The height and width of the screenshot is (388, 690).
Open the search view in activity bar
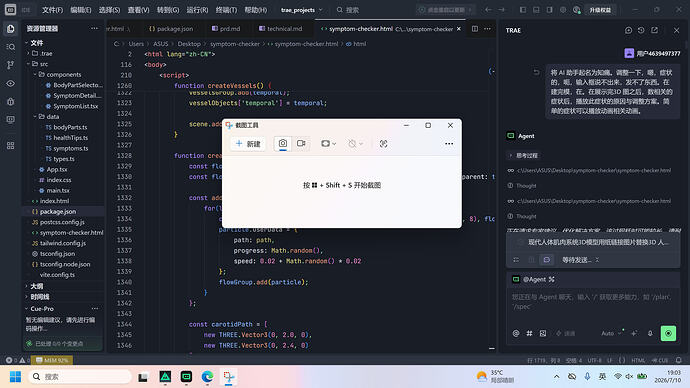tap(11, 47)
